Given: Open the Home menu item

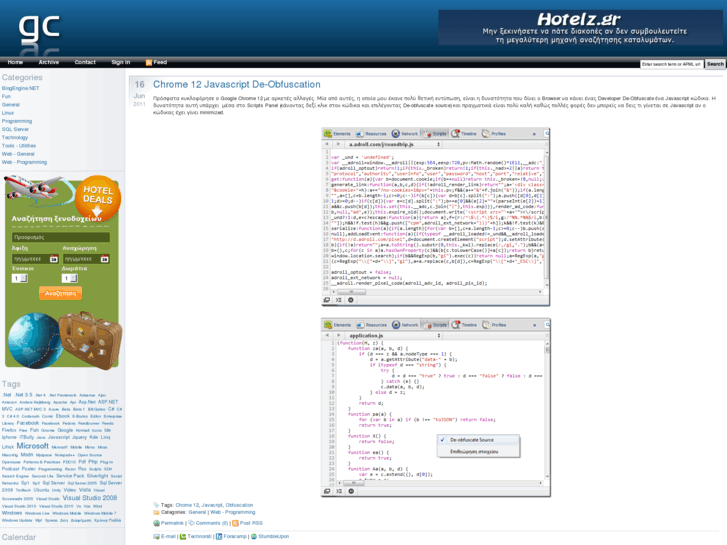Looking at the screenshot, I should [15, 62].
